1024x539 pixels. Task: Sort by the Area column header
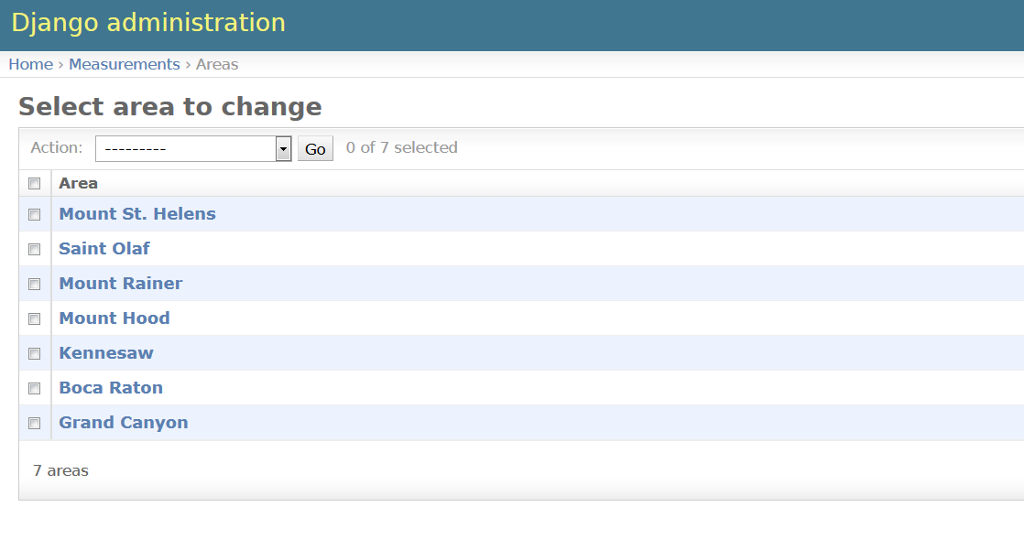tap(78, 183)
